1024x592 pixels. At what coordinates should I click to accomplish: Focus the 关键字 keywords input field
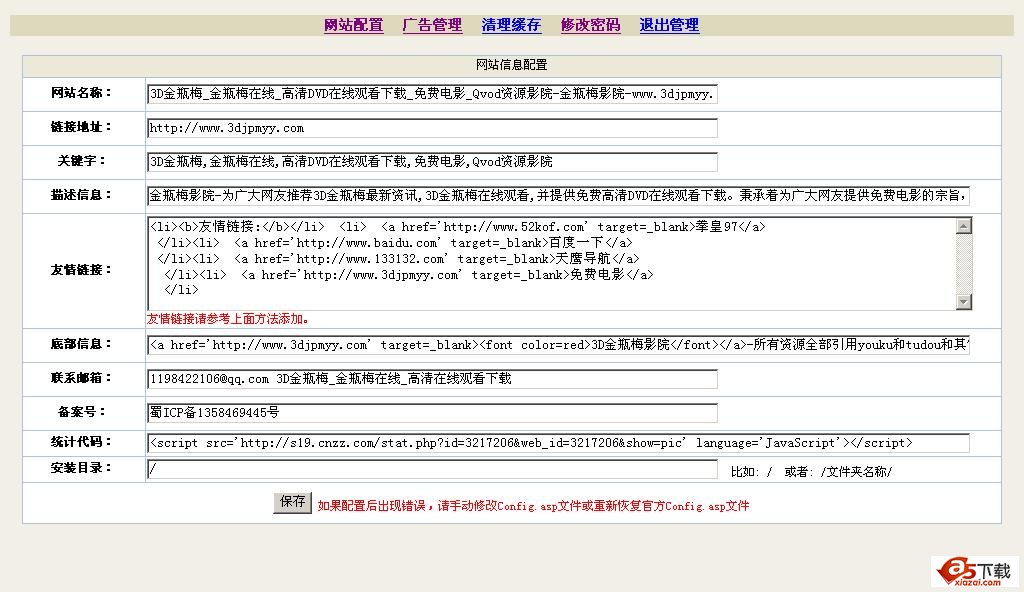[432, 161]
